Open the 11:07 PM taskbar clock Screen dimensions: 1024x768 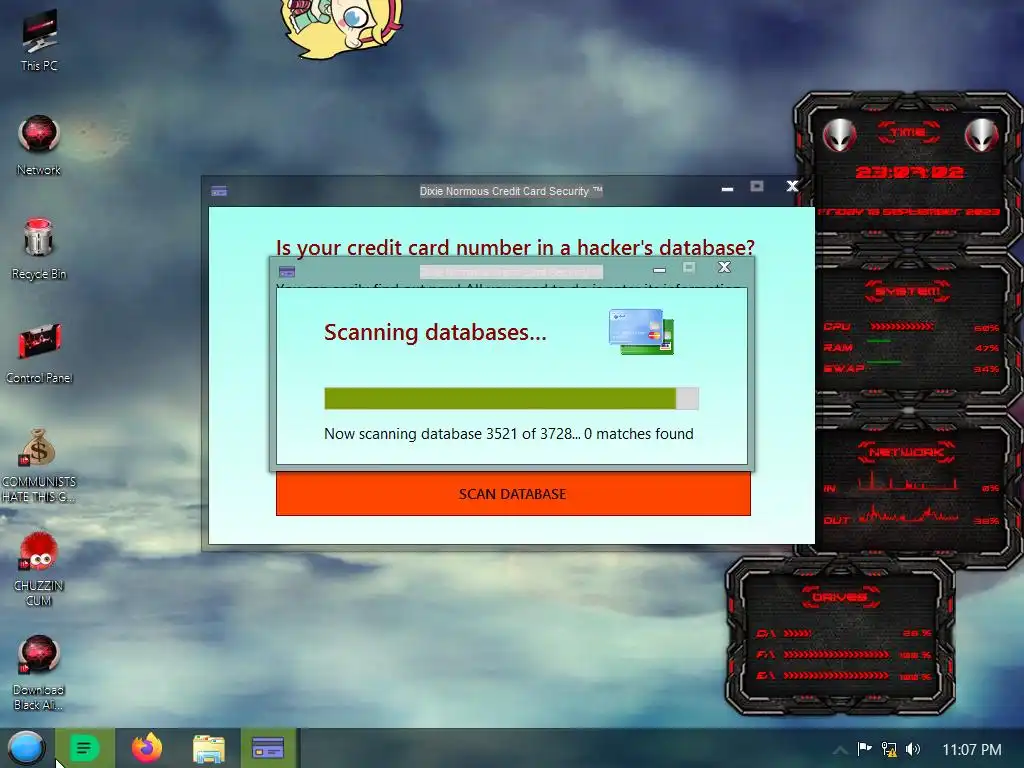pyautogui.click(x=972, y=750)
